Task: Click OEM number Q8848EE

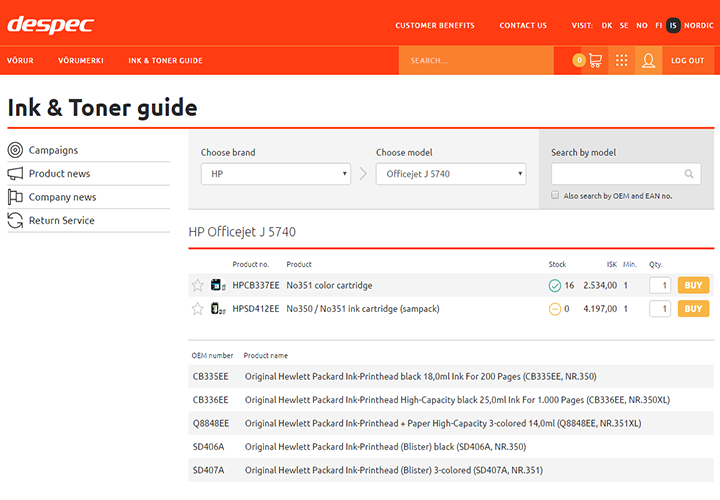Action: tap(211, 423)
